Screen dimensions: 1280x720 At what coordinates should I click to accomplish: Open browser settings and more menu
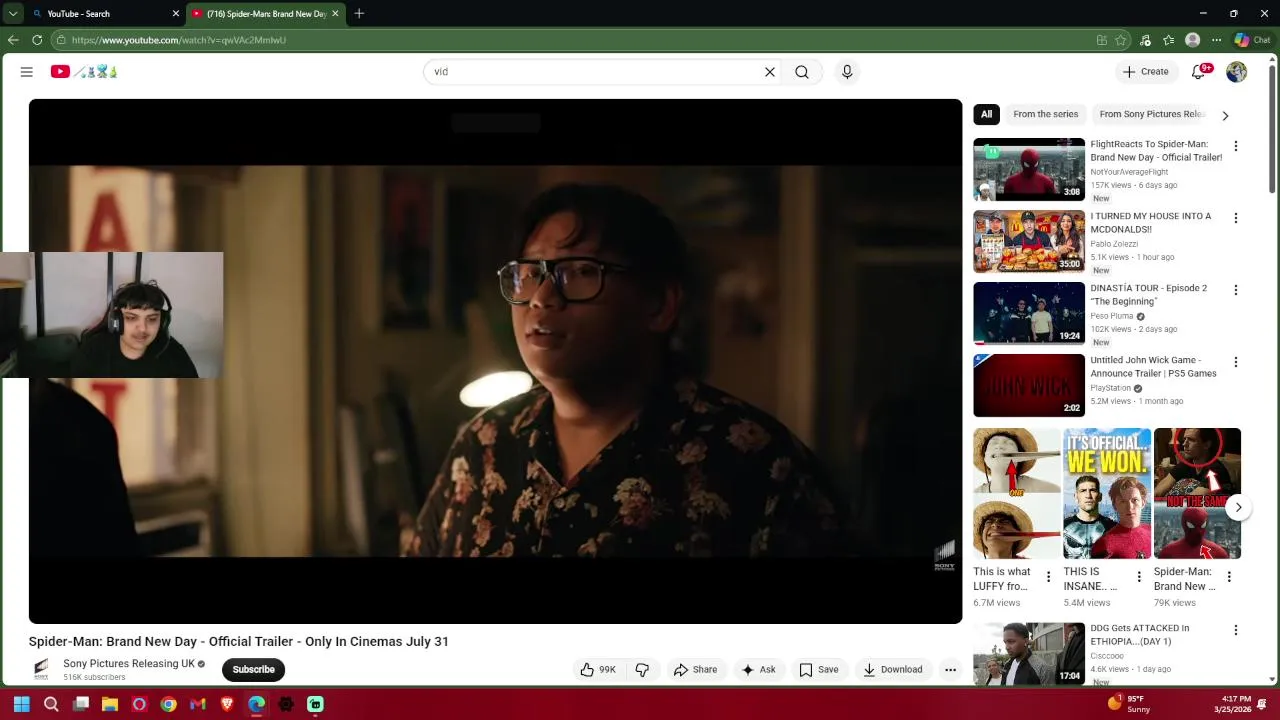pyautogui.click(x=1216, y=40)
